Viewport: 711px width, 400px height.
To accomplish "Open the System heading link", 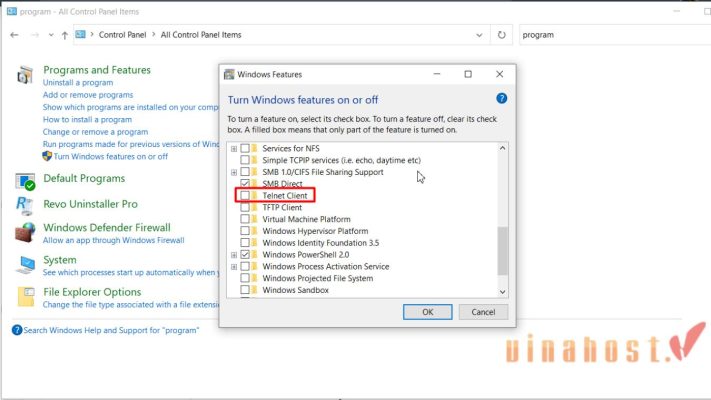I will (x=60, y=260).
